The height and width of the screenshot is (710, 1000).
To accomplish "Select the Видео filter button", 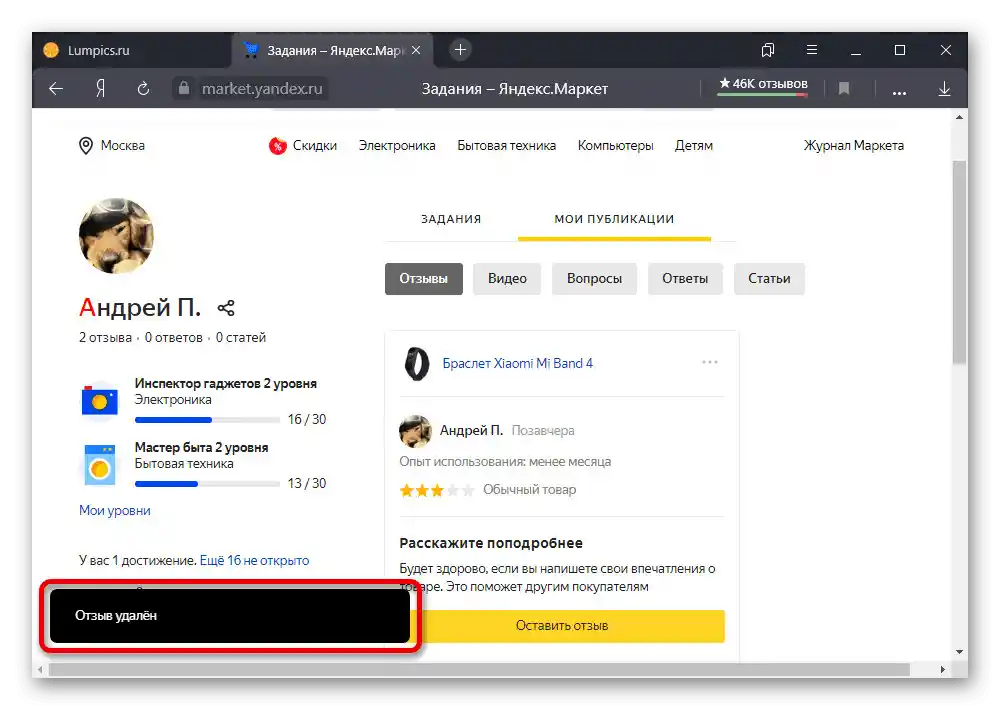I will click(507, 279).
